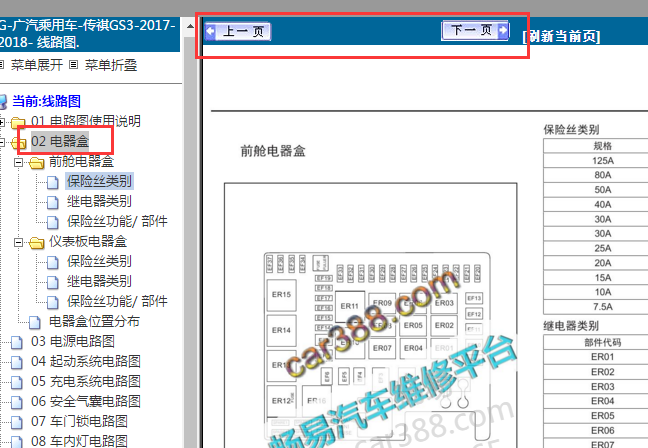Click 菜单展开 to expand all menus
The height and width of the screenshot is (448, 648).
[37, 65]
